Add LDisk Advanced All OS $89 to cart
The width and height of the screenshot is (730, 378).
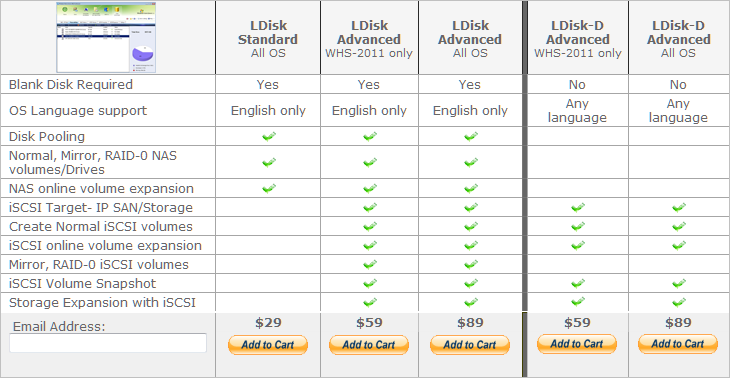pyautogui.click(x=470, y=345)
